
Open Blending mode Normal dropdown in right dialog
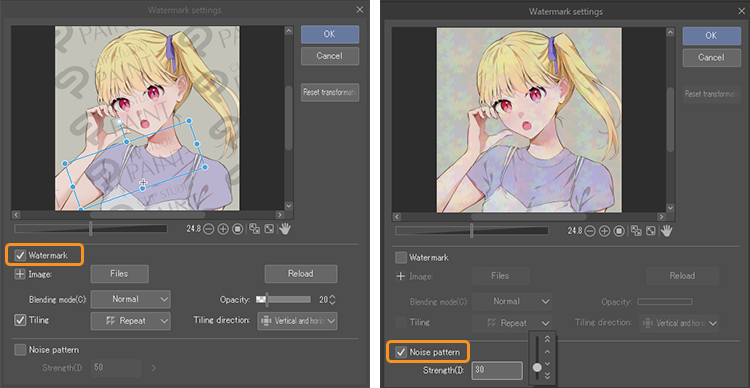(512, 301)
